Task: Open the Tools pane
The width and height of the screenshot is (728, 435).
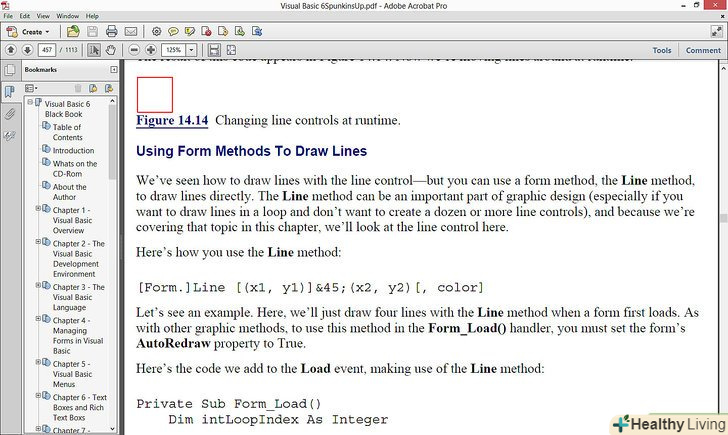Action: point(662,50)
